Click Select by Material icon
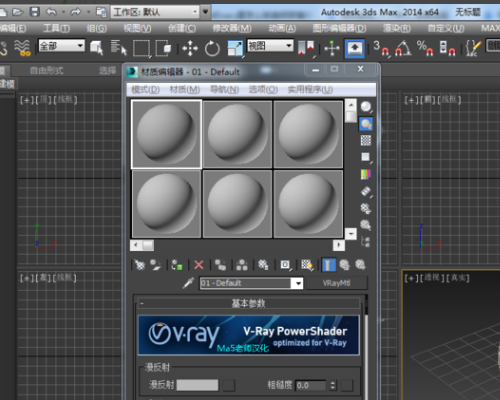The width and height of the screenshot is (500, 400). click(x=366, y=225)
